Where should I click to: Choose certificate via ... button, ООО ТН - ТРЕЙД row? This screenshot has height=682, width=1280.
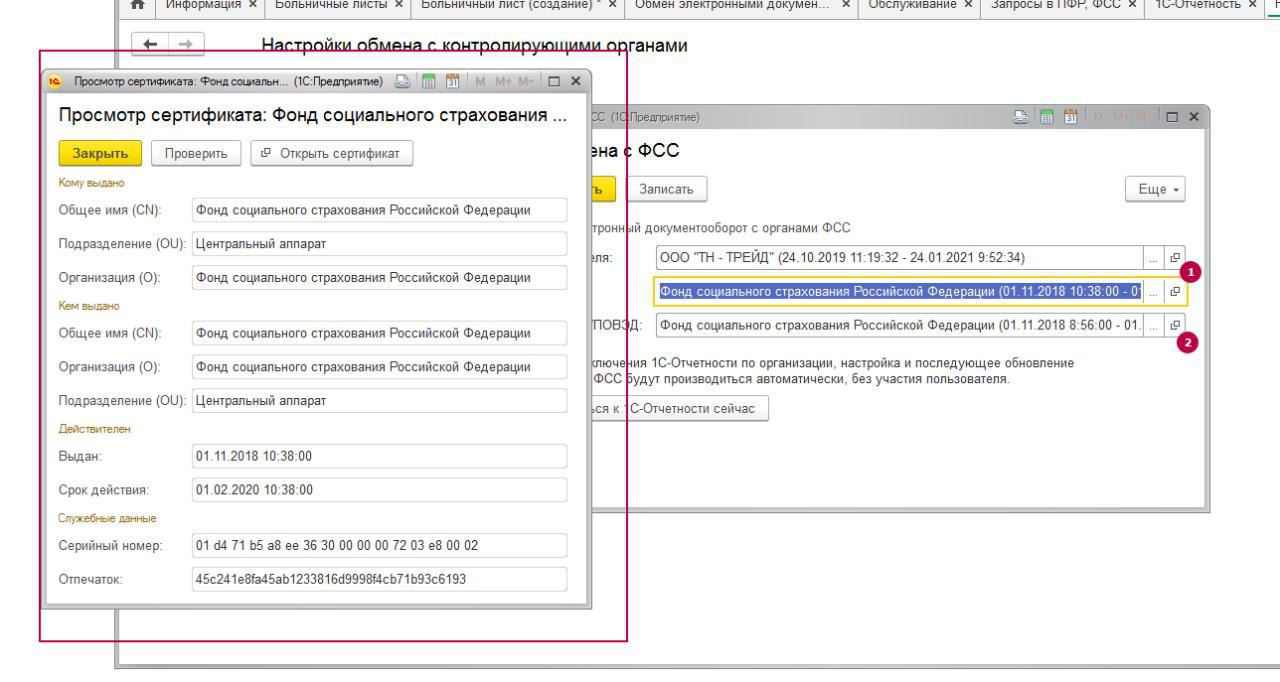tap(1155, 257)
